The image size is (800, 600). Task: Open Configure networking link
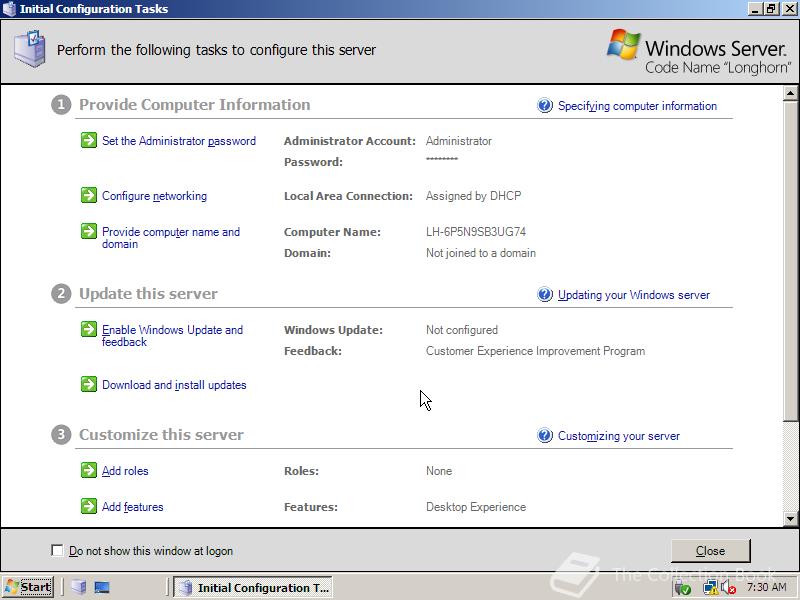[155, 196]
